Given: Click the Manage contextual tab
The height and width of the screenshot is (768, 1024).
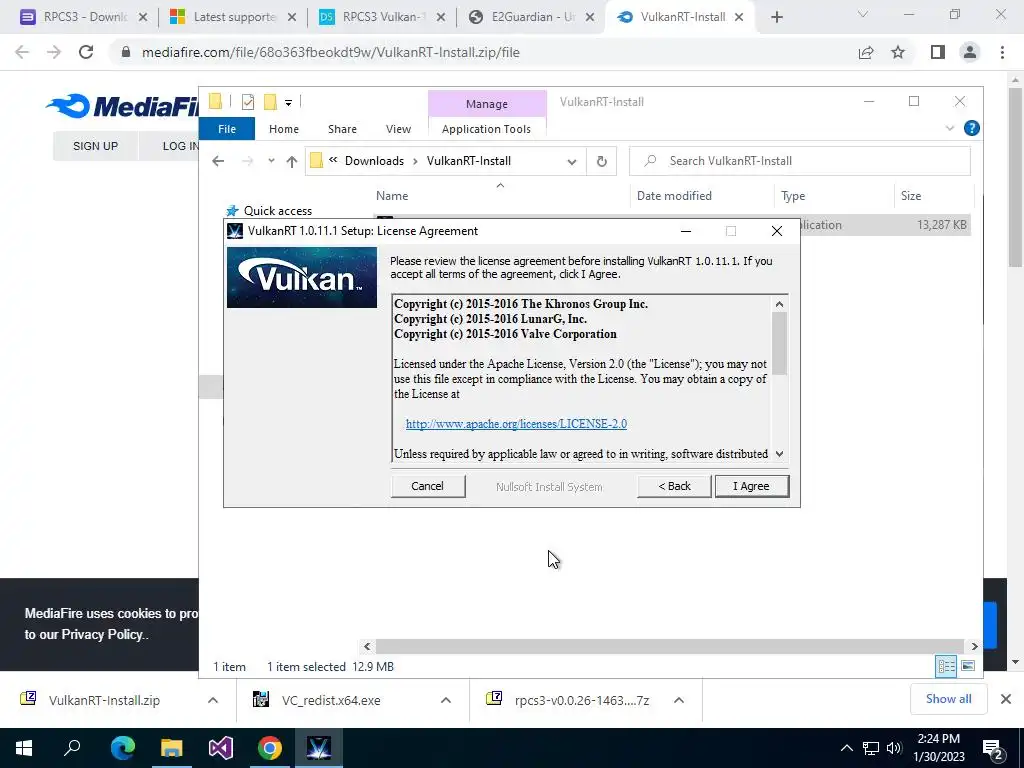Looking at the screenshot, I should click(x=487, y=104).
